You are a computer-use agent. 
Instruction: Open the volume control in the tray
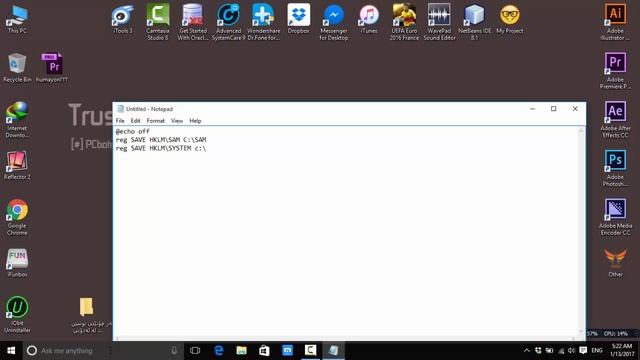[571, 351]
